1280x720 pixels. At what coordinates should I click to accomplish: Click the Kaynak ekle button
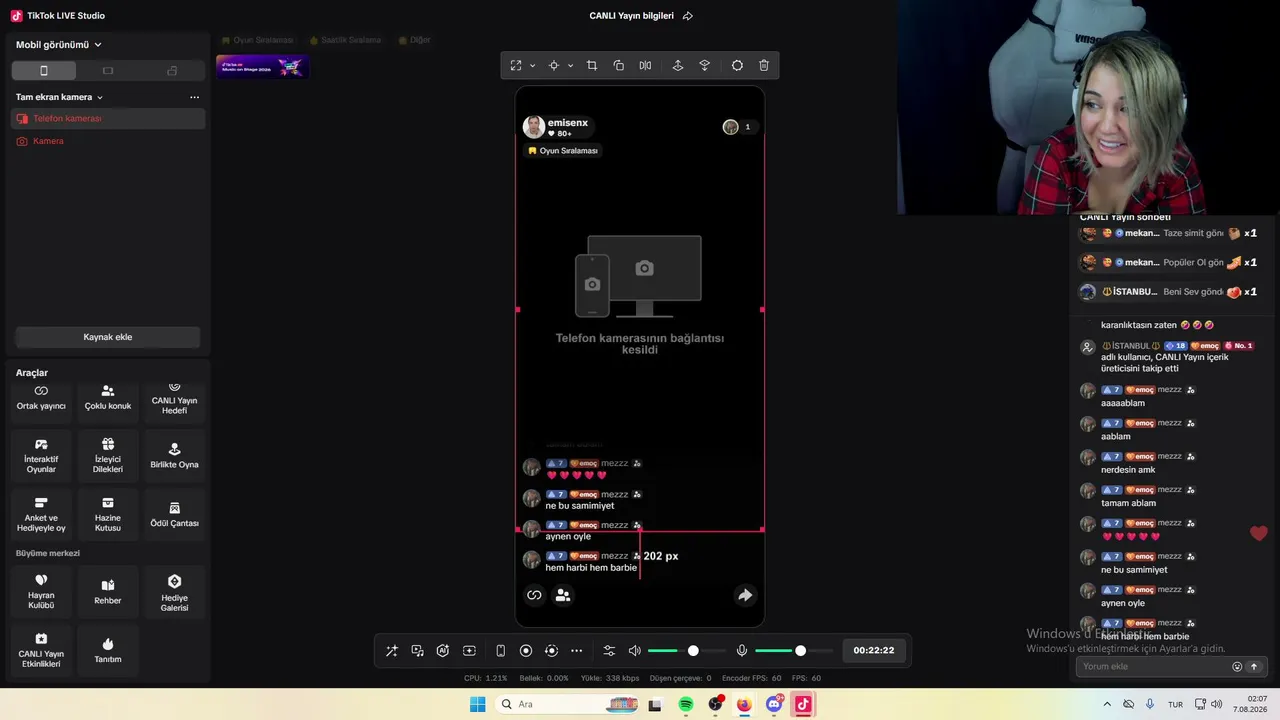pyautogui.click(x=108, y=337)
